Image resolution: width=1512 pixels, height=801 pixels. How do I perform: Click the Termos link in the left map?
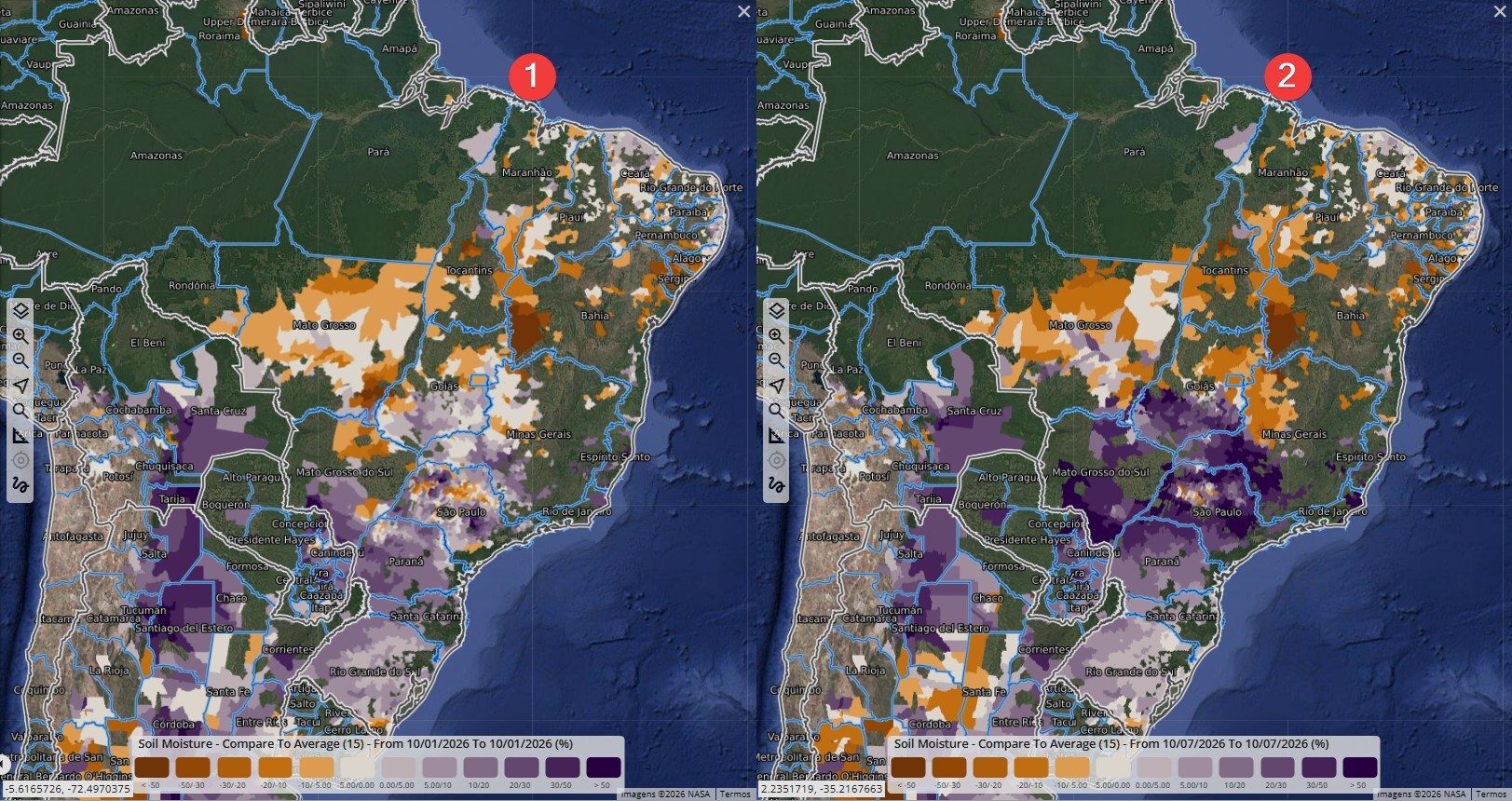735,794
